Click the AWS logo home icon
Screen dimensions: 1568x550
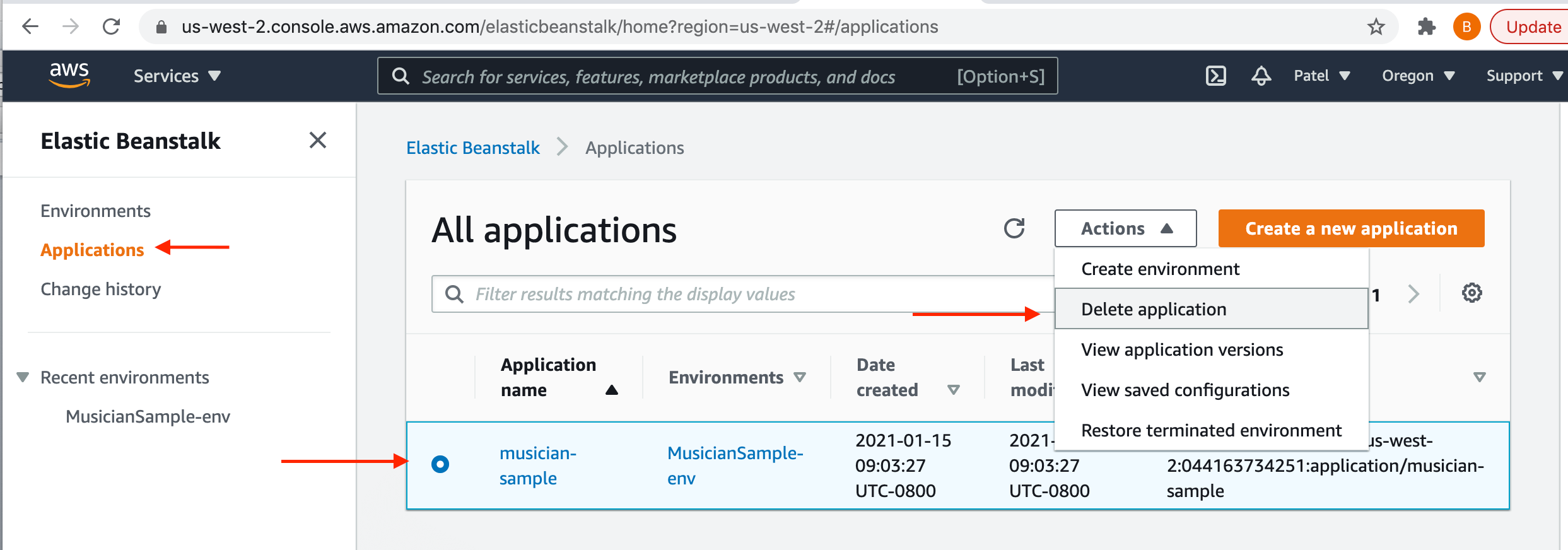pyautogui.click(x=69, y=76)
